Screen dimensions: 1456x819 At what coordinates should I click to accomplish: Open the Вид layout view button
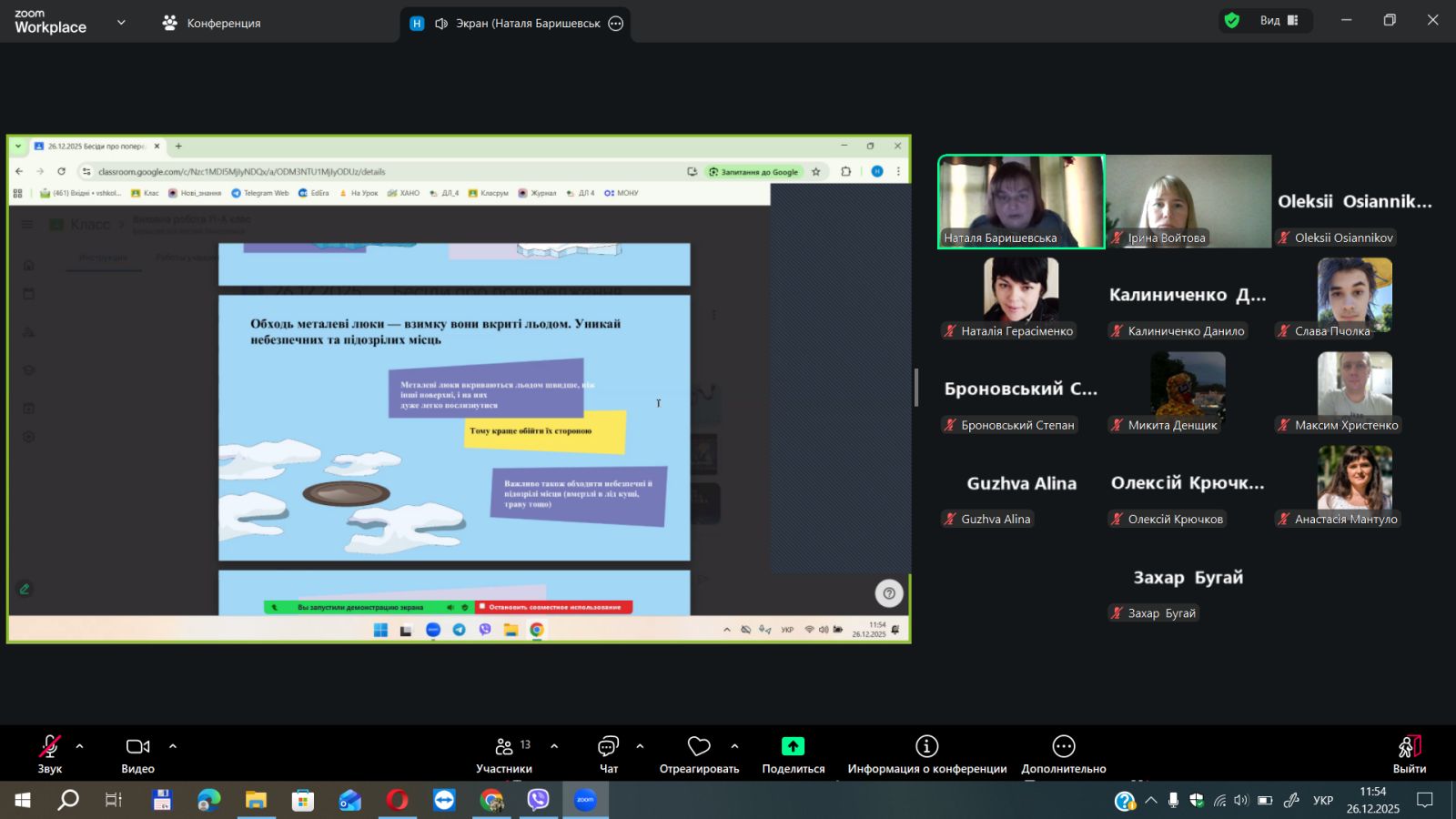pos(1279,21)
